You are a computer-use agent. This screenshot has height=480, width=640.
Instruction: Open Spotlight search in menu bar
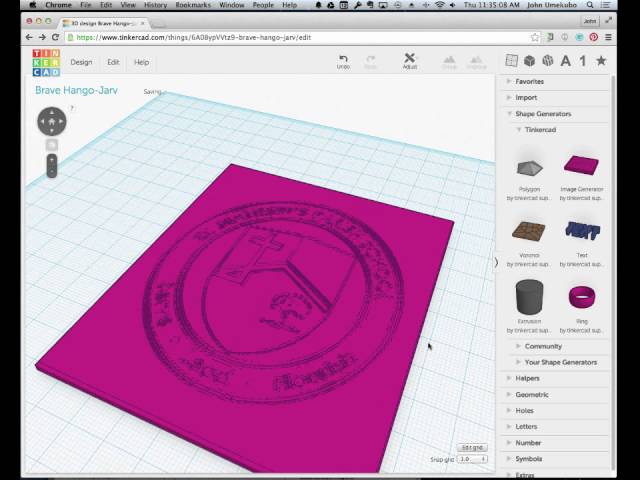(590, 5)
